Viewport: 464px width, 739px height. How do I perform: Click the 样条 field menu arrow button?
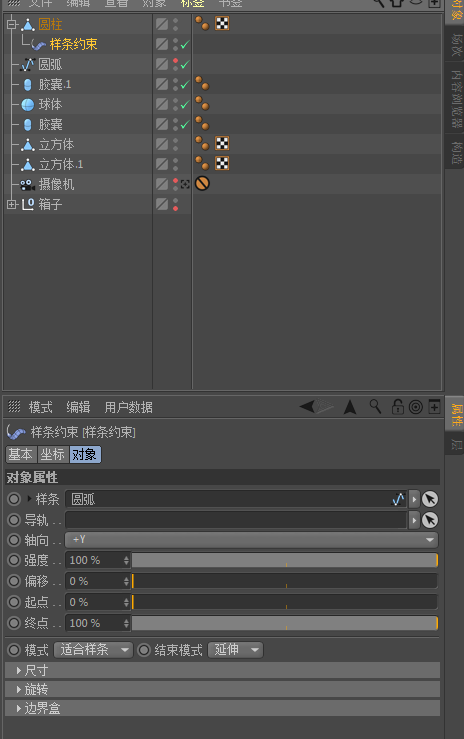[x=414, y=499]
